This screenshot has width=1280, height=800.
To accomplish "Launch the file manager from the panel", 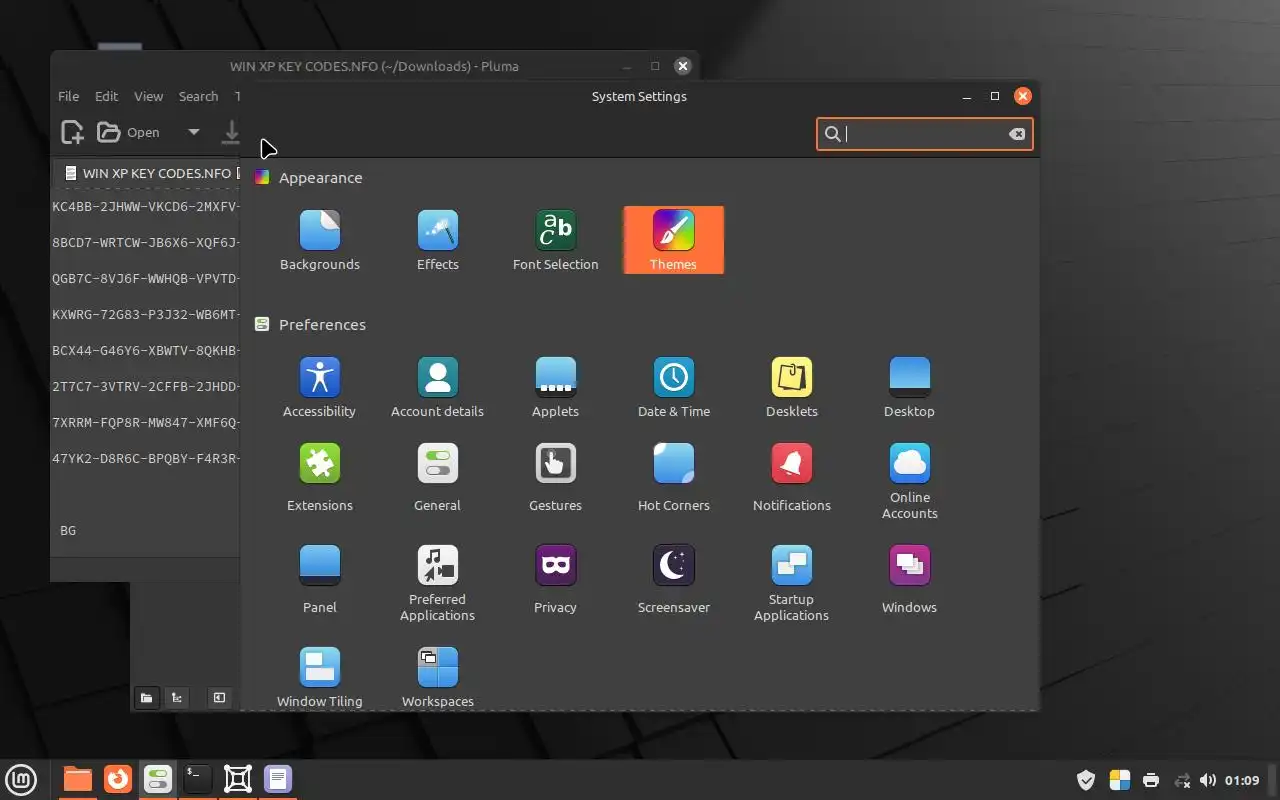I will [x=77, y=779].
